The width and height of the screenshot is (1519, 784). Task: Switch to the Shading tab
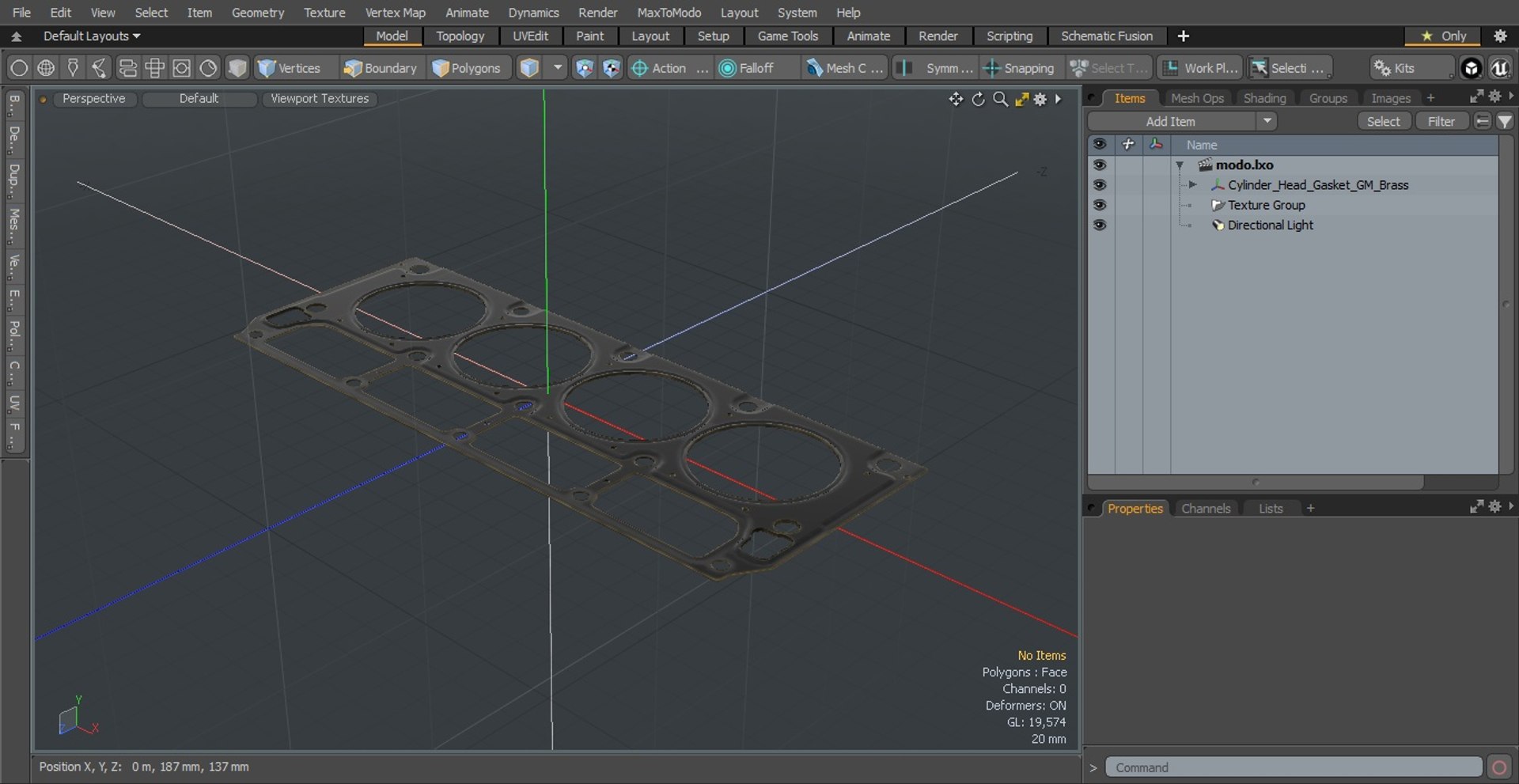[1264, 98]
